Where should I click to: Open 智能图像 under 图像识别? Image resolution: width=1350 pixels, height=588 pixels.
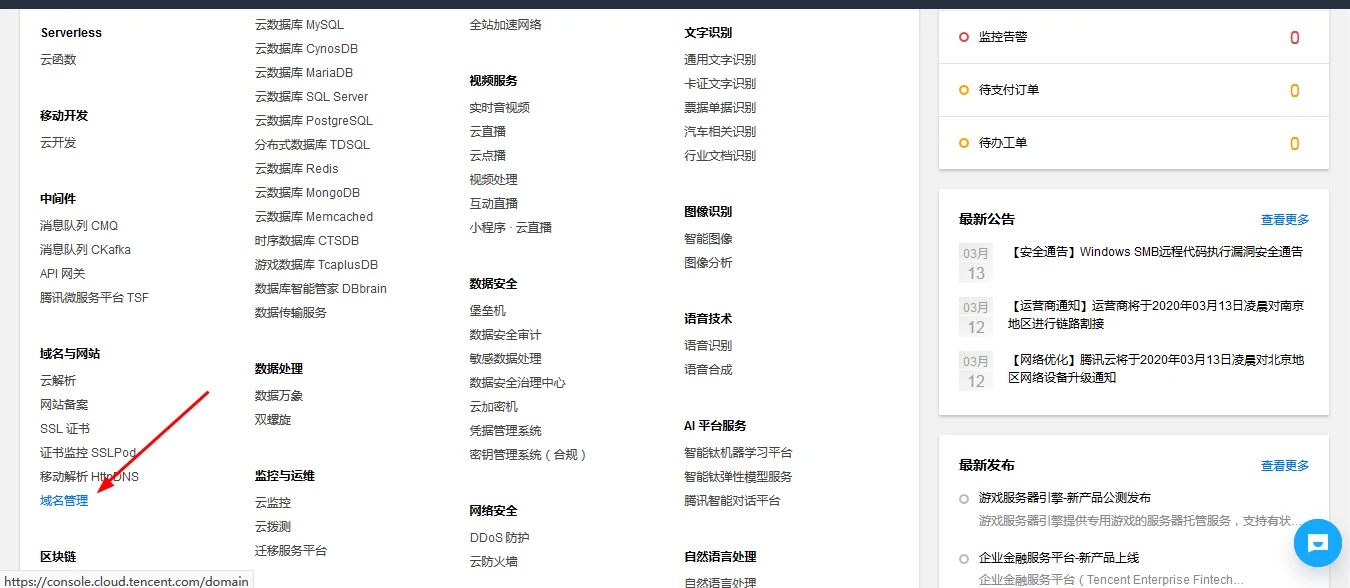click(x=708, y=239)
